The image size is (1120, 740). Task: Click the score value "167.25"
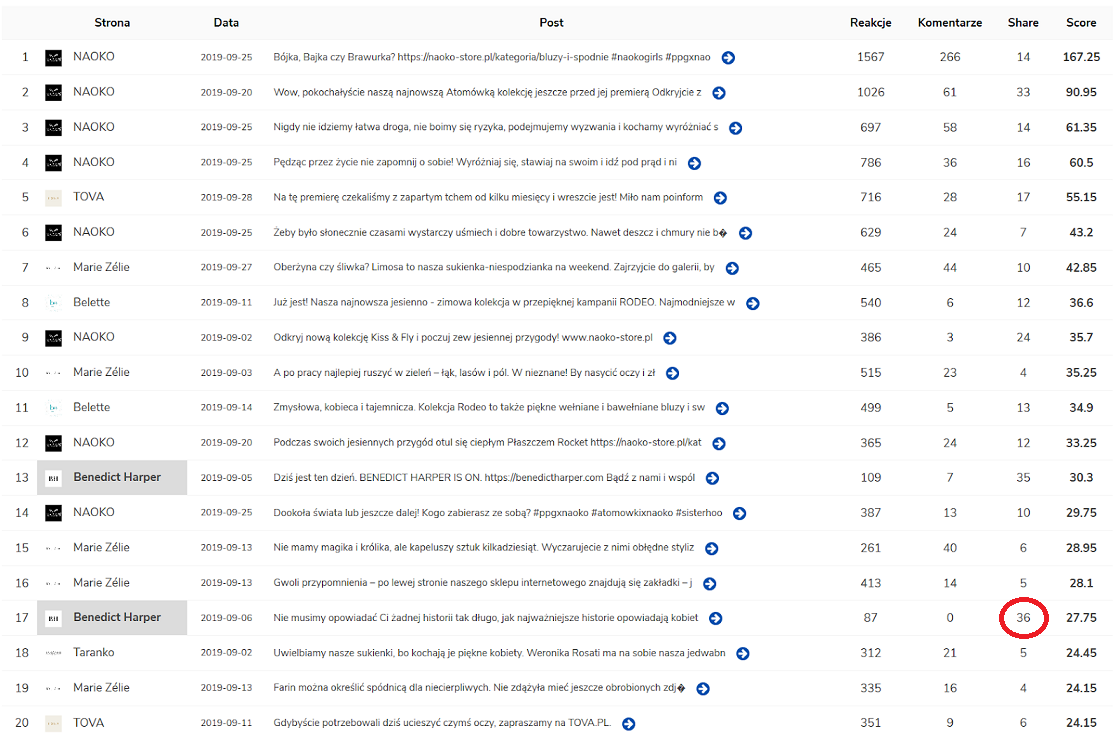(1081, 56)
